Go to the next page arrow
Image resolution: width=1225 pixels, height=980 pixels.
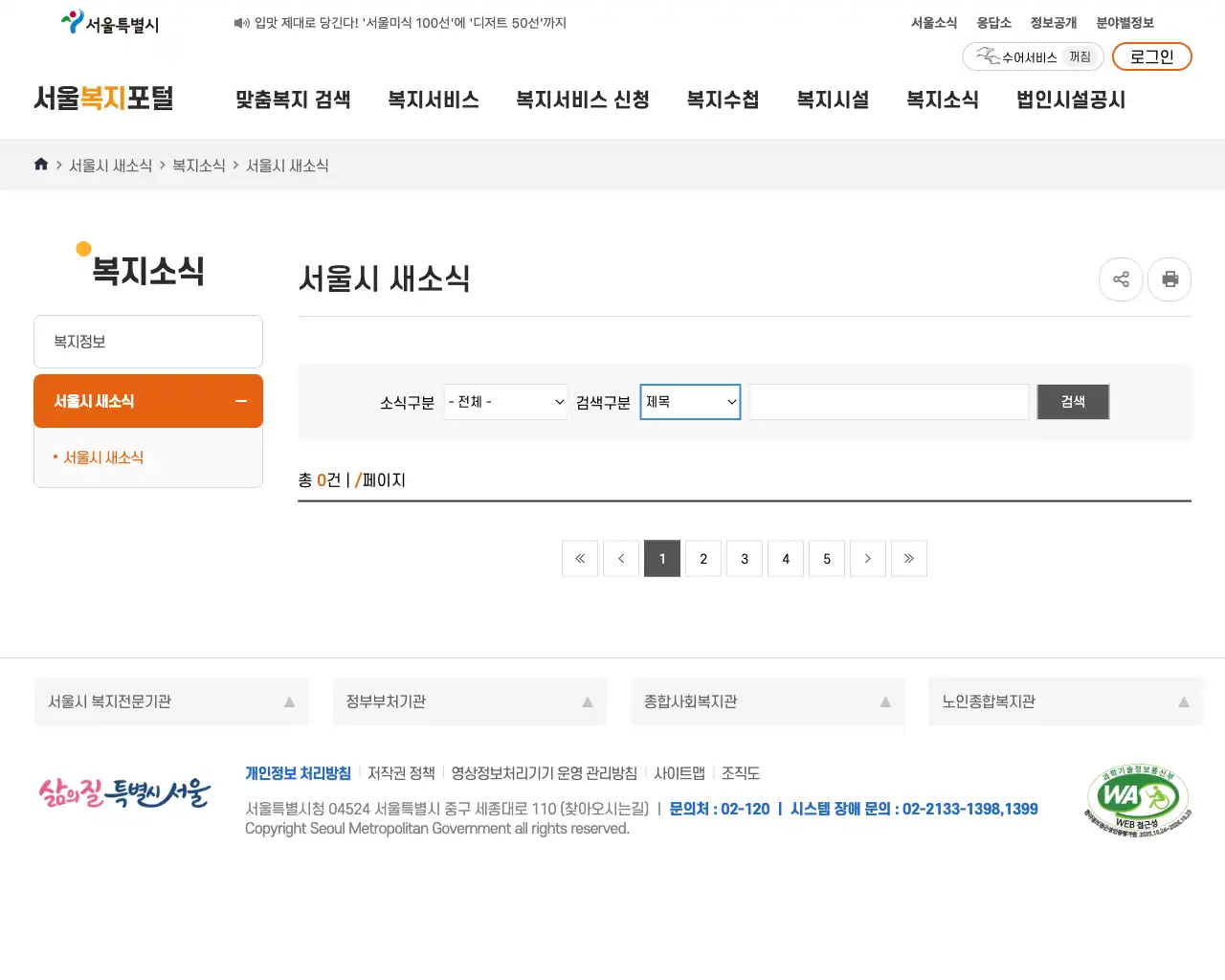pos(868,559)
